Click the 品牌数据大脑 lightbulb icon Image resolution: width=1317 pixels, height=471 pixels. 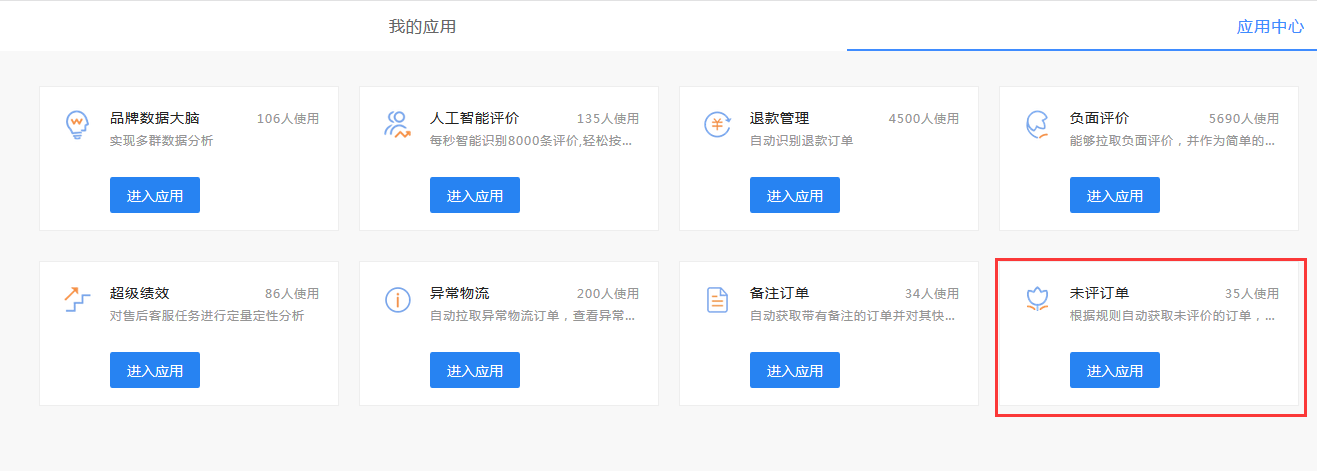pyautogui.click(x=78, y=125)
